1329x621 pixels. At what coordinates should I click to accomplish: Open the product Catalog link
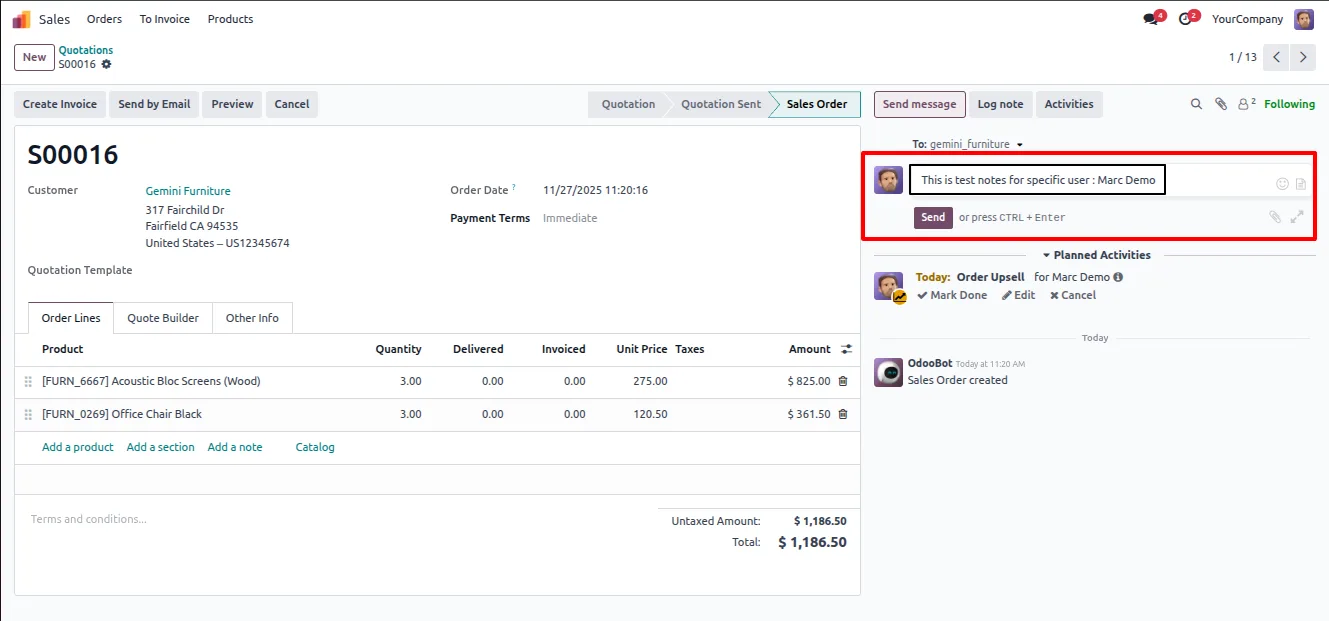(315, 447)
